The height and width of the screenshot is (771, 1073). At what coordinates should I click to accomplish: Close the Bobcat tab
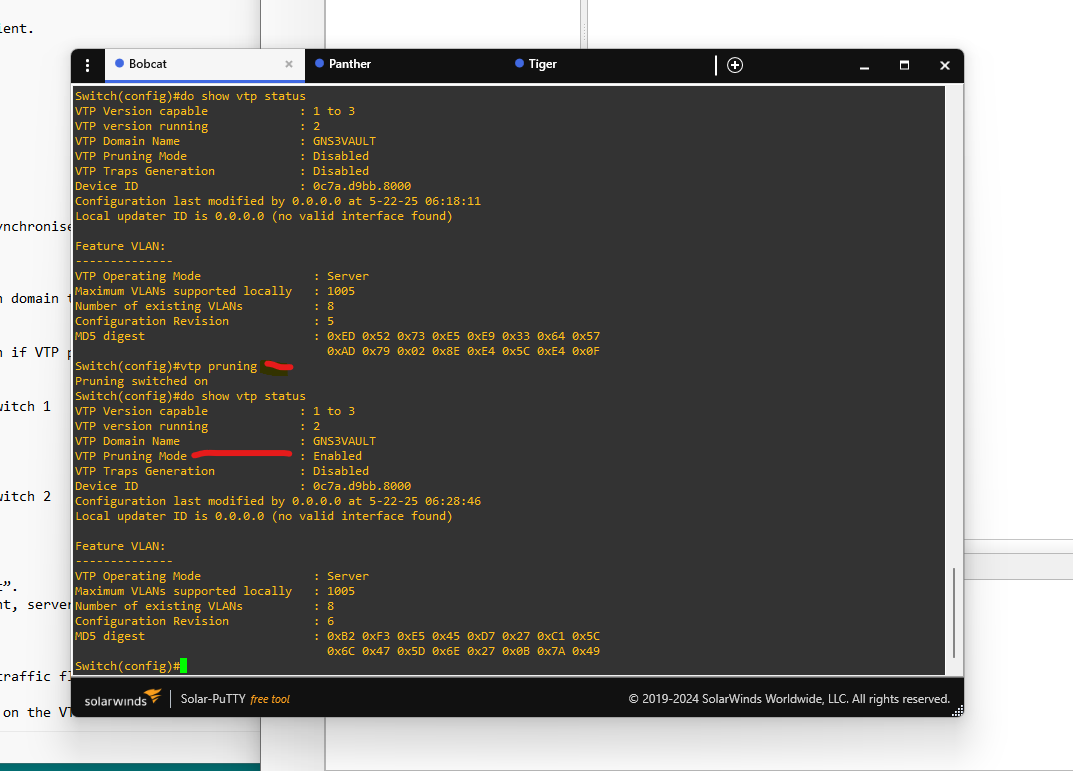[x=289, y=64]
